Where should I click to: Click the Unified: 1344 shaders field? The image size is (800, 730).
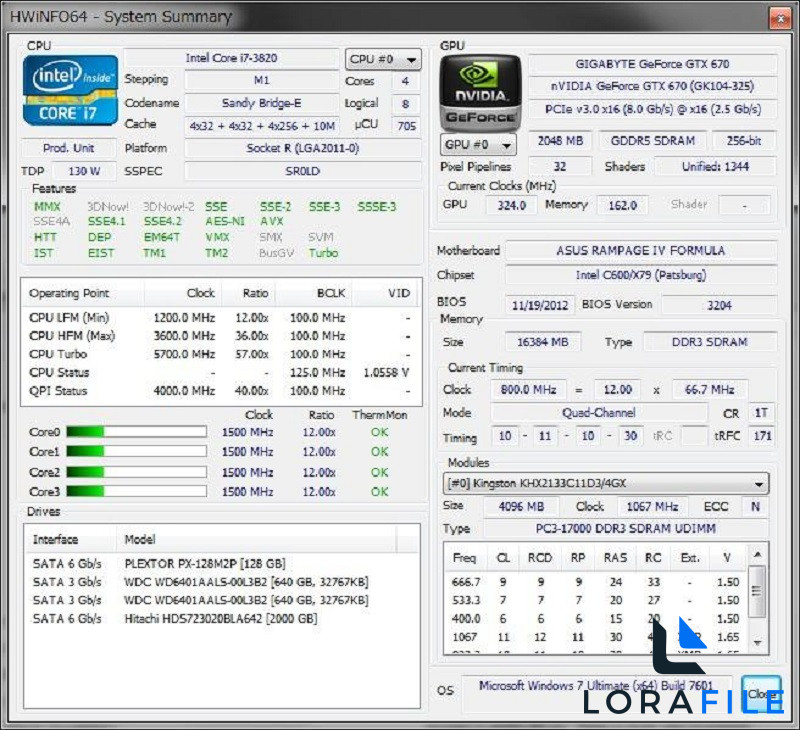coord(715,167)
